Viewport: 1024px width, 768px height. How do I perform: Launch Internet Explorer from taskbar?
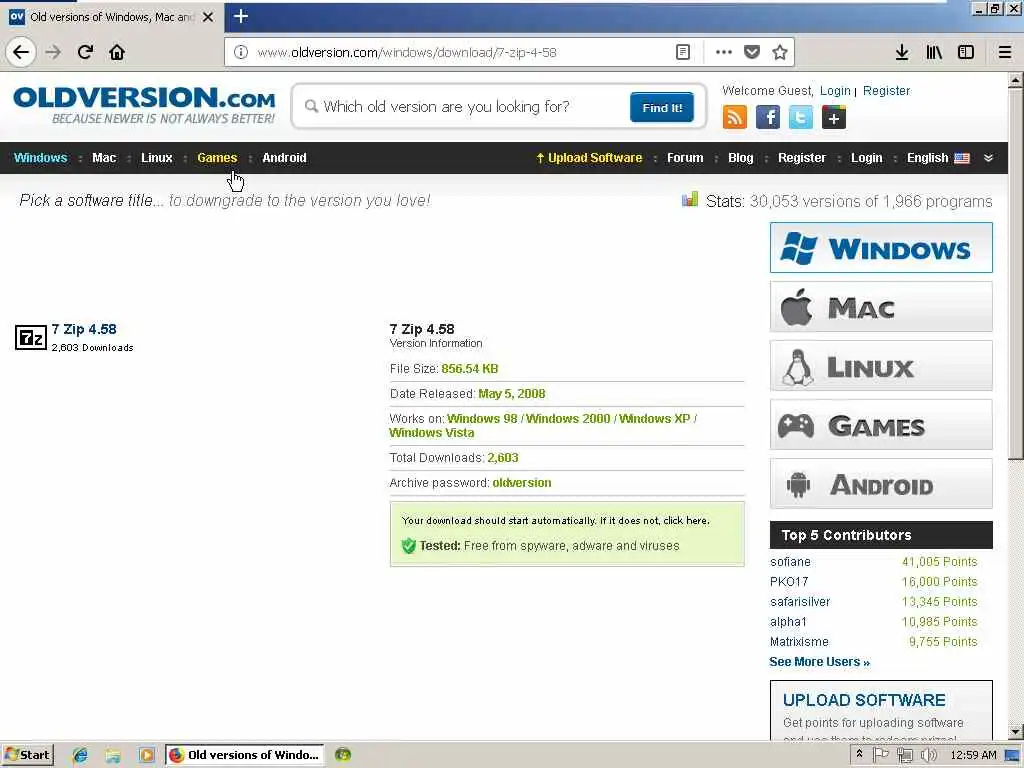[80, 755]
